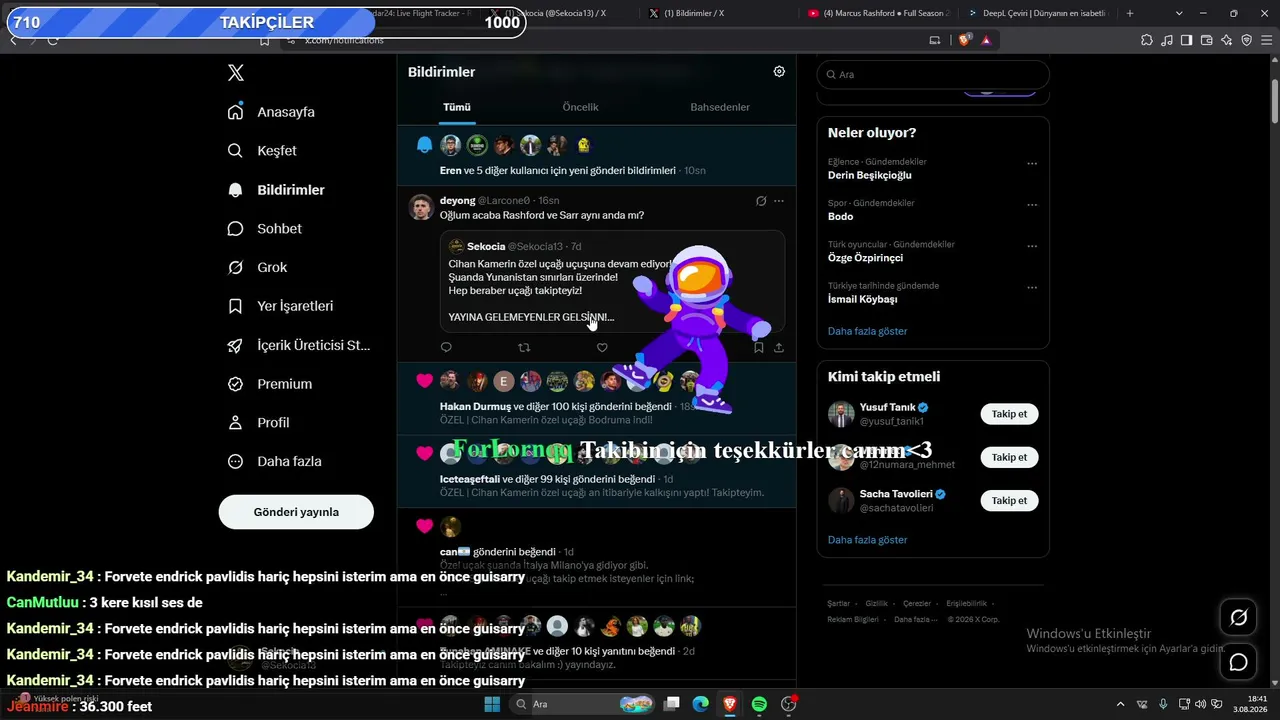Expand the Daha fazla menu
The height and width of the screenshot is (720, 1280).
point(274,462)
